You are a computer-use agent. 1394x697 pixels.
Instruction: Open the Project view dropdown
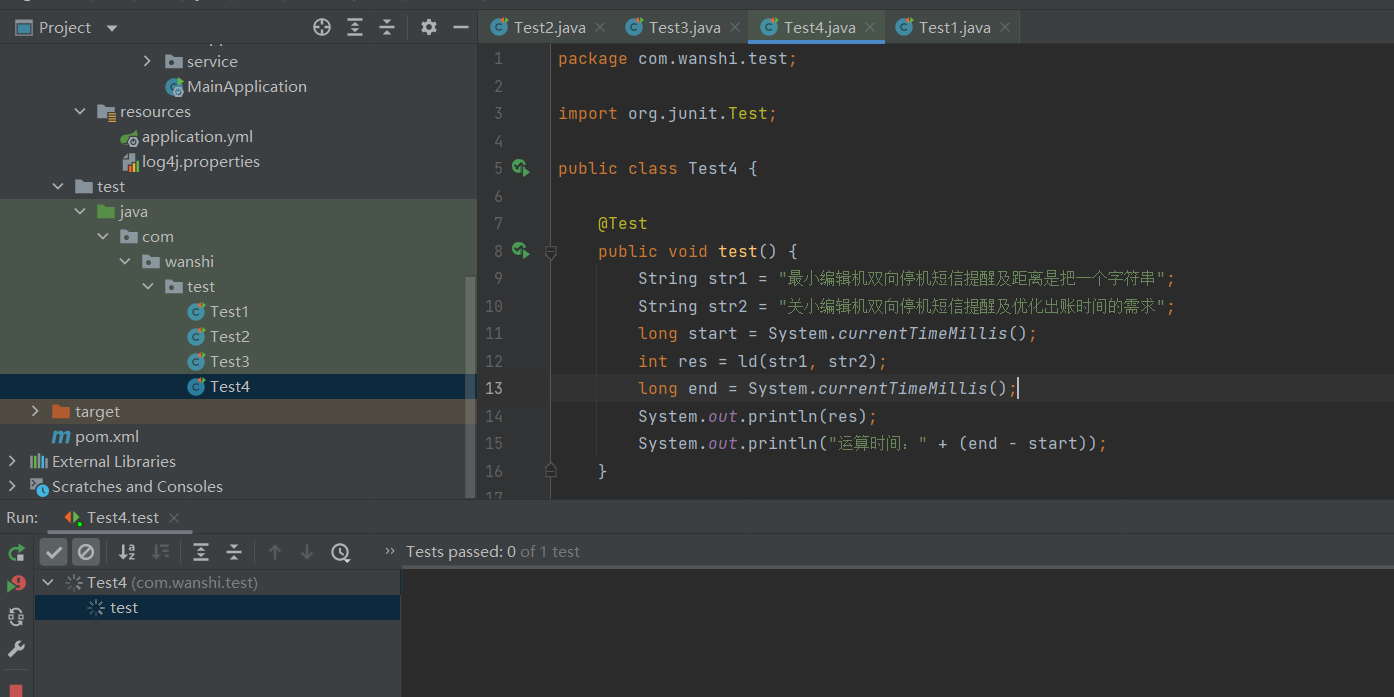tap(111, 28)
